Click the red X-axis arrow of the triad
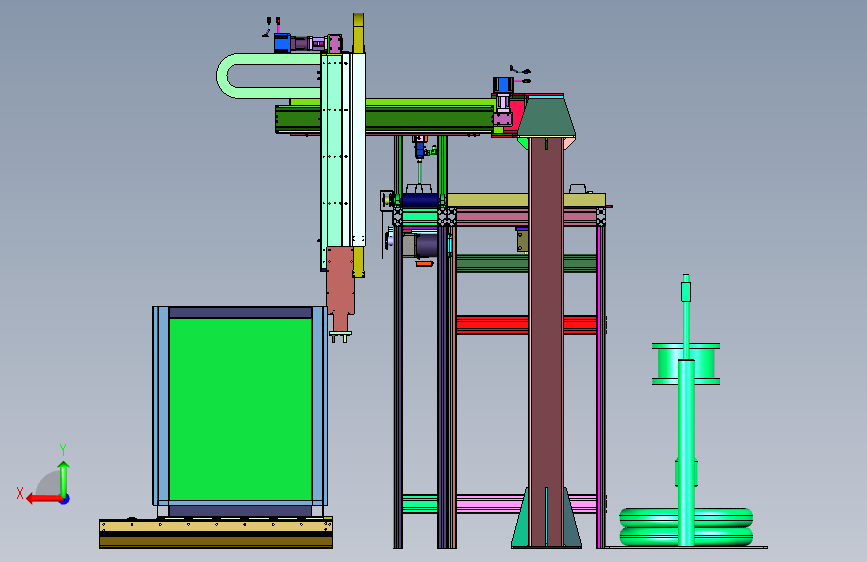This screenshot has height=562, width=867. [x=43, y=499]
